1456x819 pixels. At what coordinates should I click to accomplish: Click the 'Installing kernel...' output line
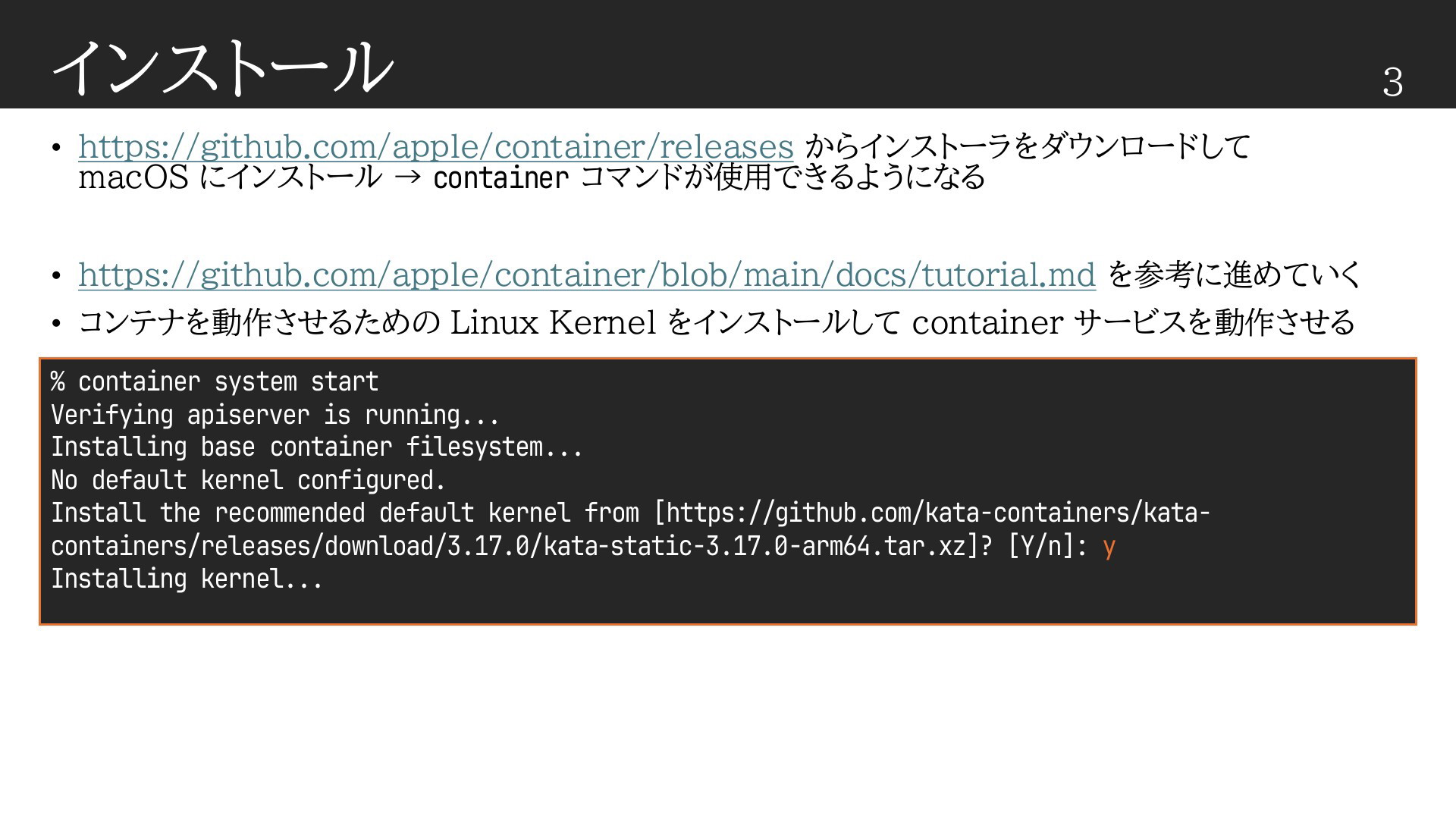coord(187,579)
